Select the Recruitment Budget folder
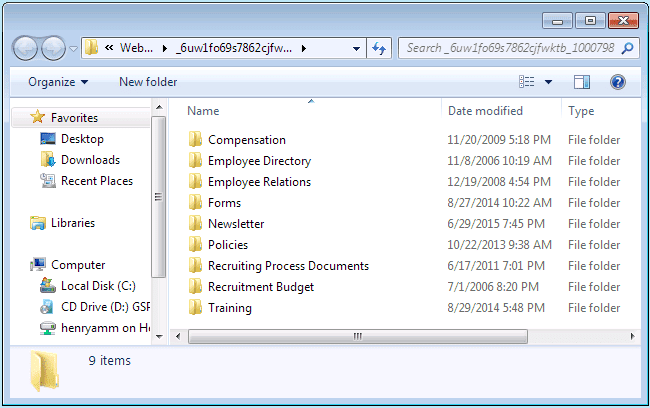650x408 pixels. (x=261, y=287)
